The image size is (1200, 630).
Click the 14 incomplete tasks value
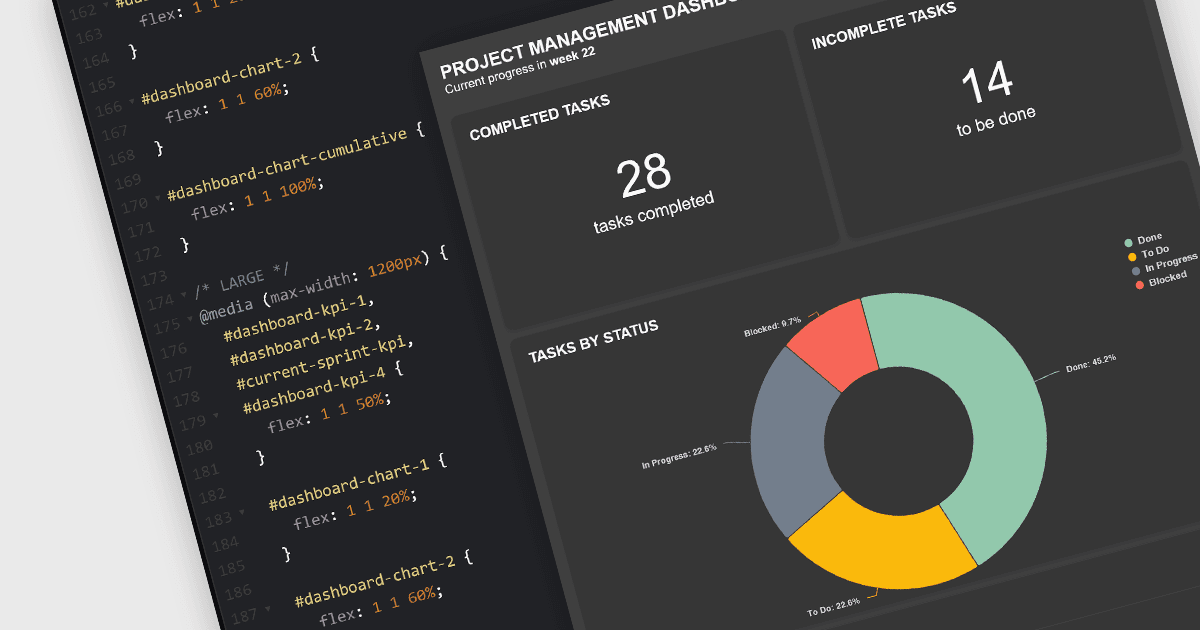[x=987, y=84]
